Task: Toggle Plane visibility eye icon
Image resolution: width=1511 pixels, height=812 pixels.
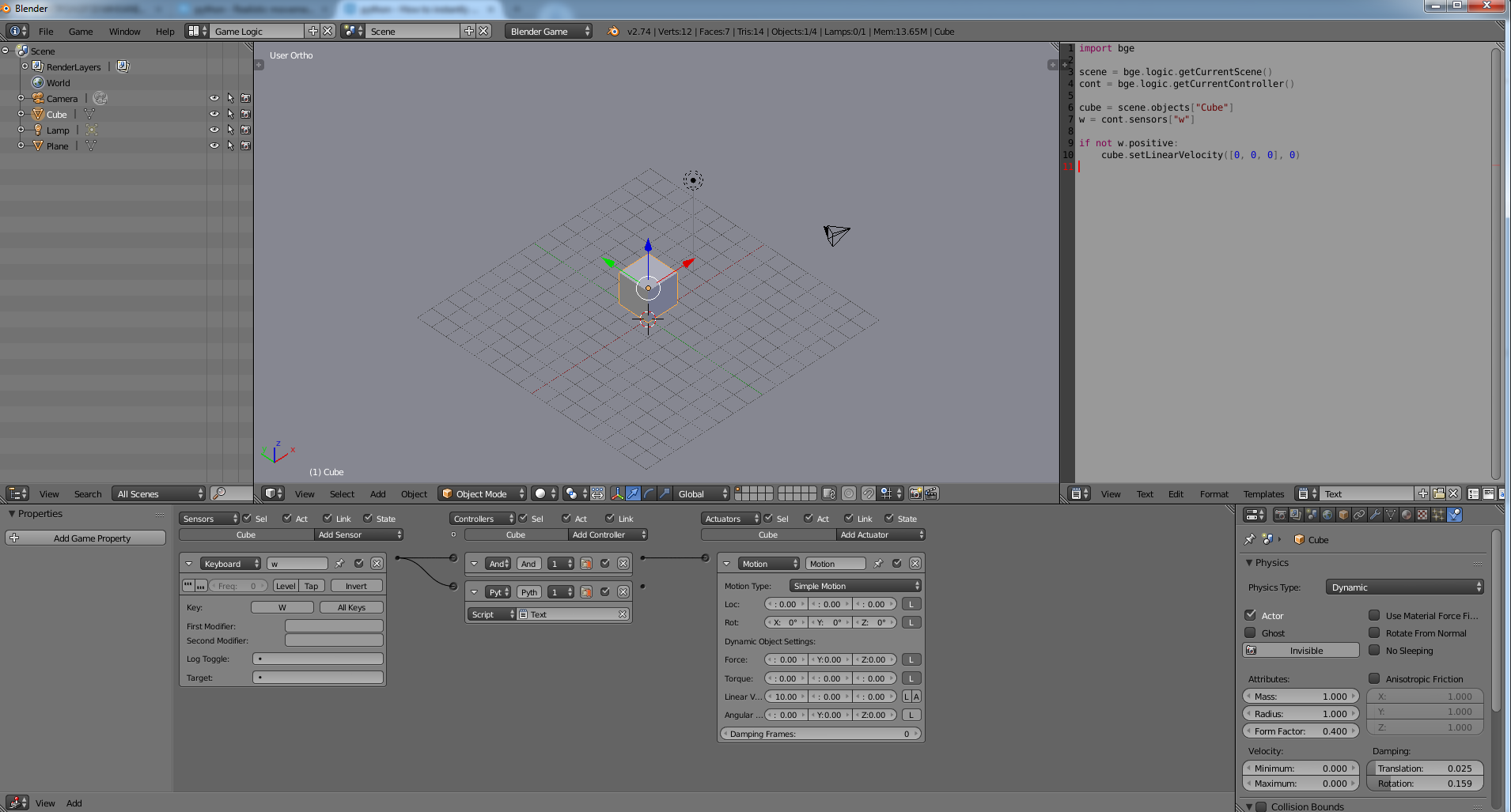Action: (x=214, y=145)
